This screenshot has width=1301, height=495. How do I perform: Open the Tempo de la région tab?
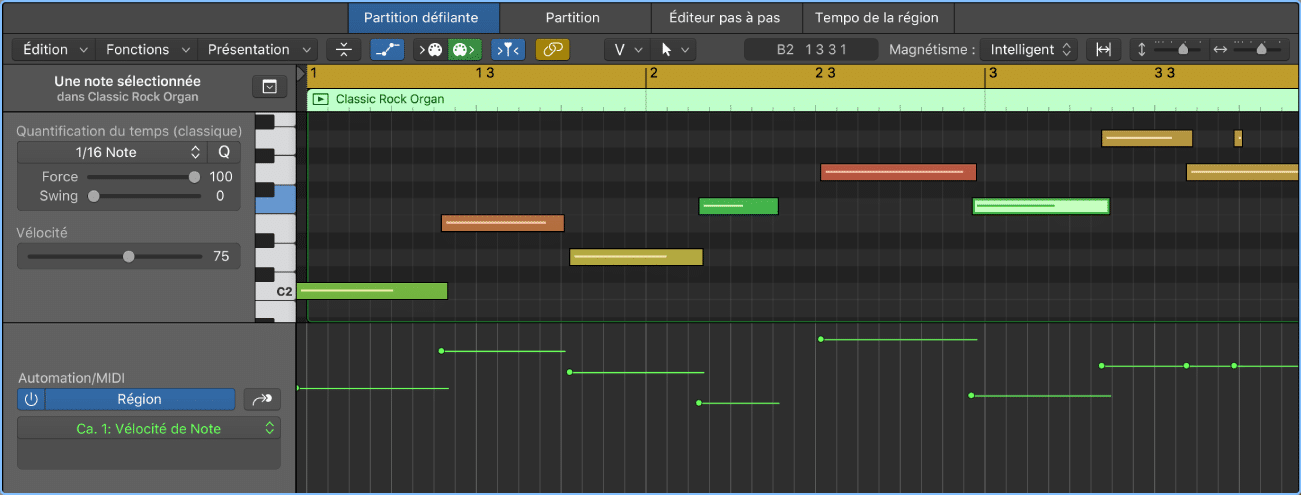click(877, 18)
